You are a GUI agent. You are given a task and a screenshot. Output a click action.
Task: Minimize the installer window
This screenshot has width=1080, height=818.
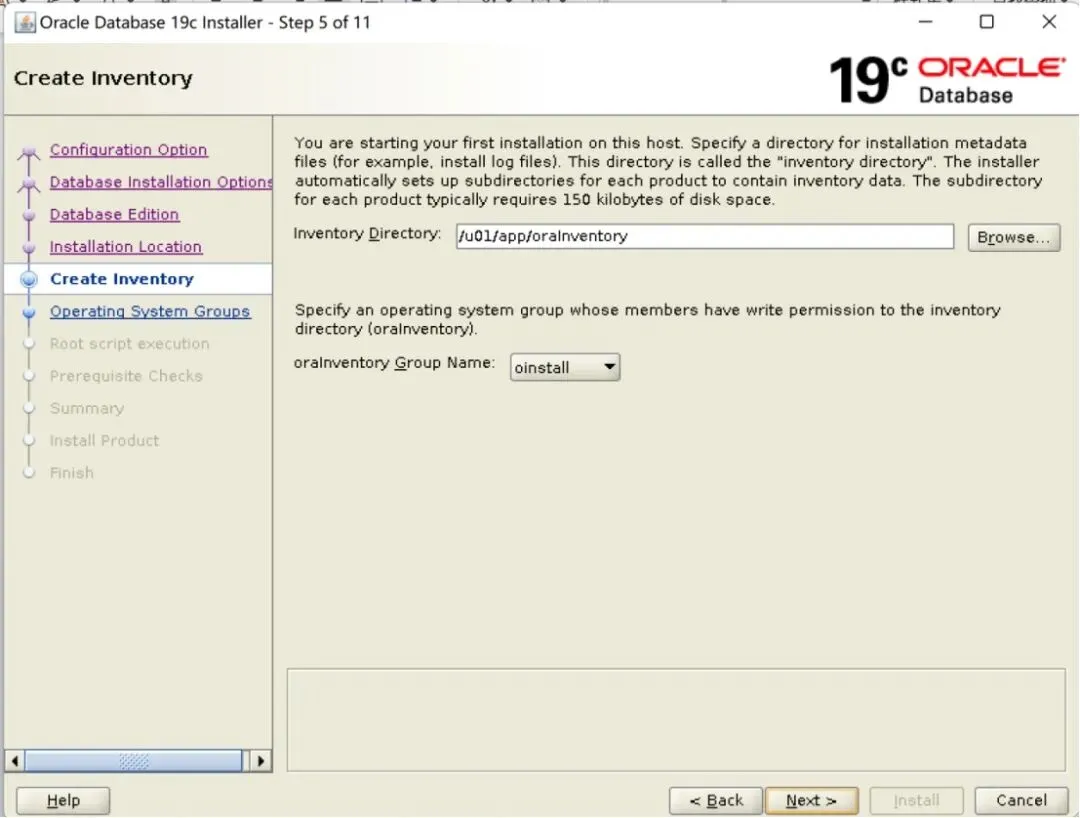[925, 22]
